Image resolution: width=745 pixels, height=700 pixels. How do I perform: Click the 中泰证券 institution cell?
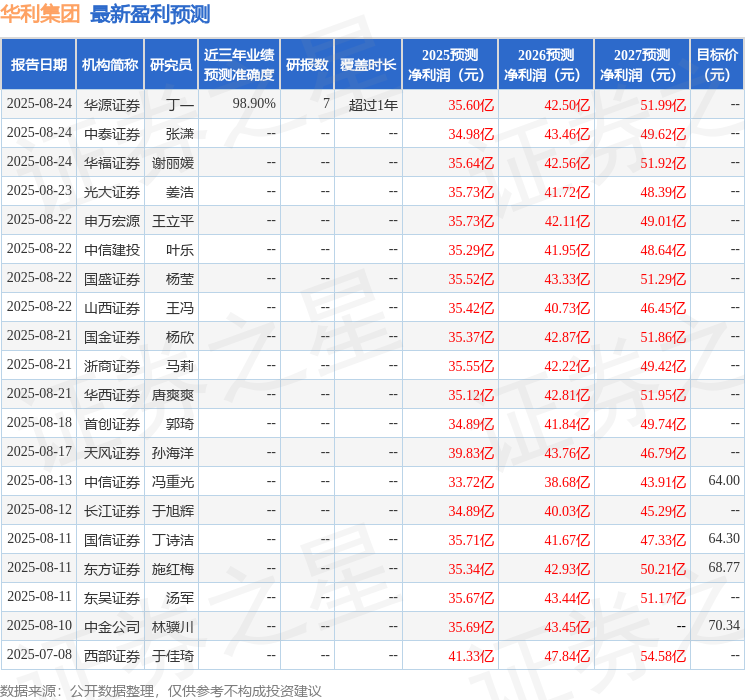[x=112, y=134]
